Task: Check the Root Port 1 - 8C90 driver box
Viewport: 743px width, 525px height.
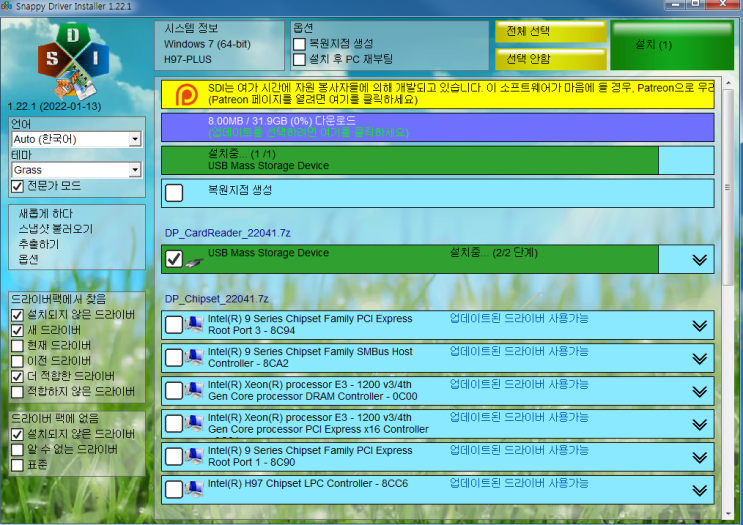Action: click(x=174, y=457)
